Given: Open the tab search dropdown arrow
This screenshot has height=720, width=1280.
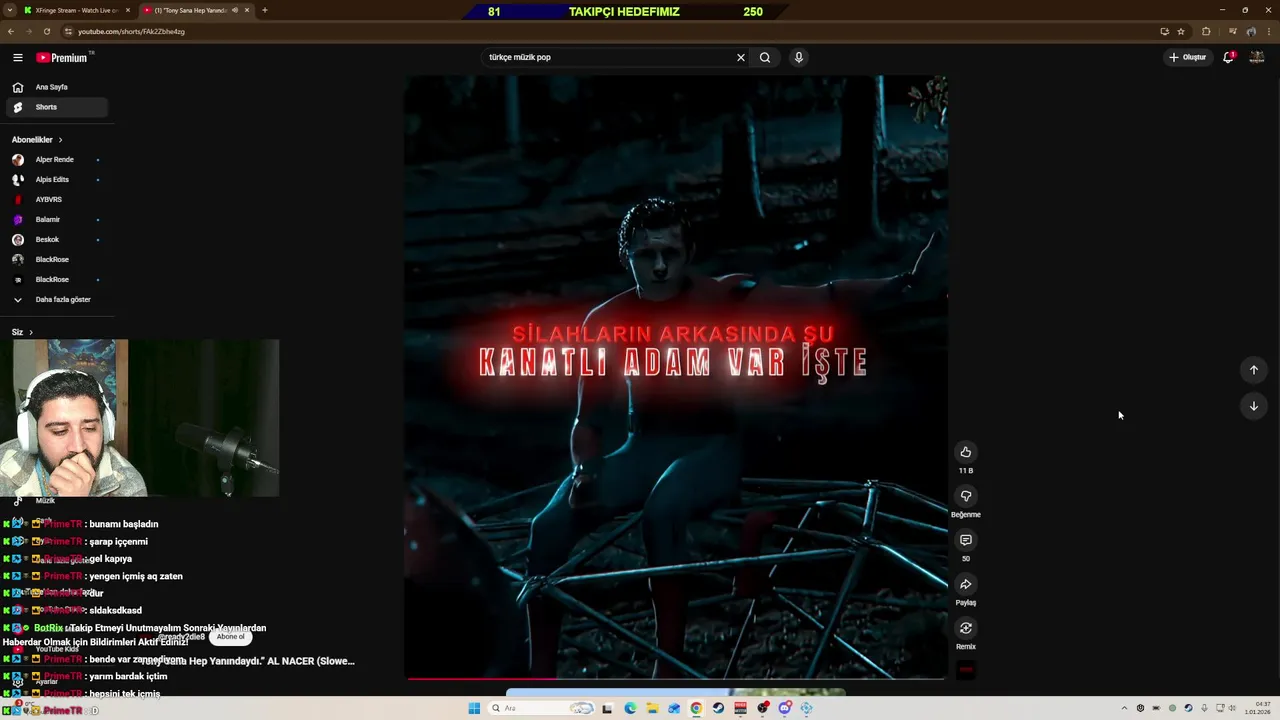Looking at the screenshot, I should pyautogui.click(x=10, y=10).
